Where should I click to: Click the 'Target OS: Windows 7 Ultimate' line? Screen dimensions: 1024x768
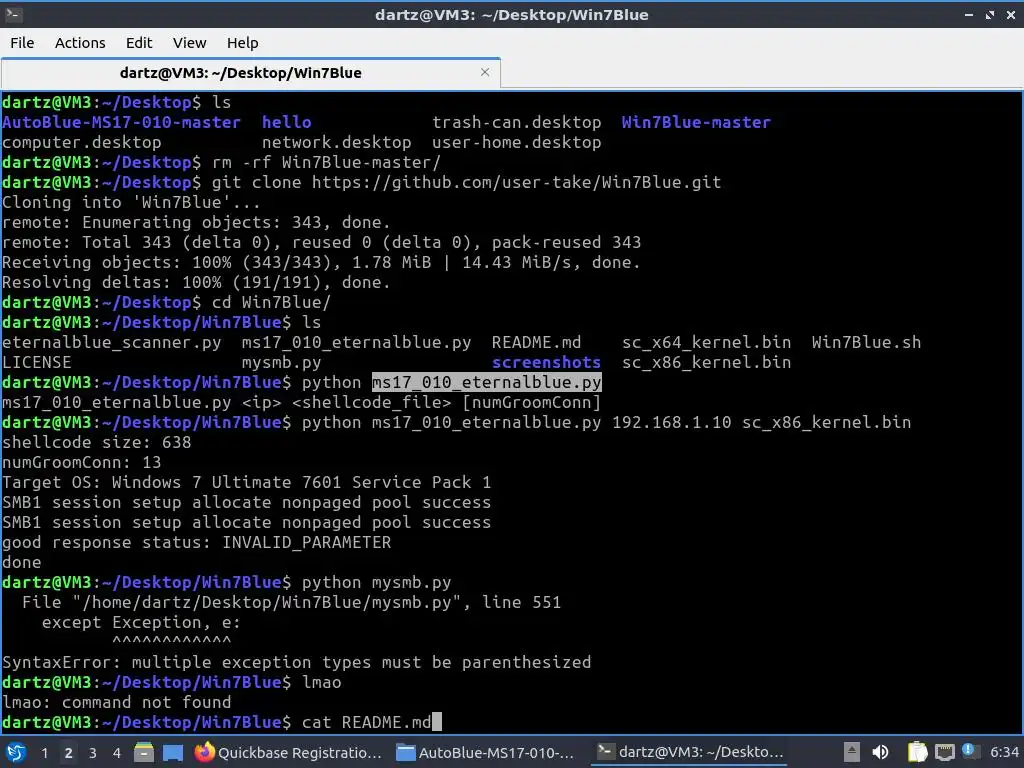coord(246,482)
